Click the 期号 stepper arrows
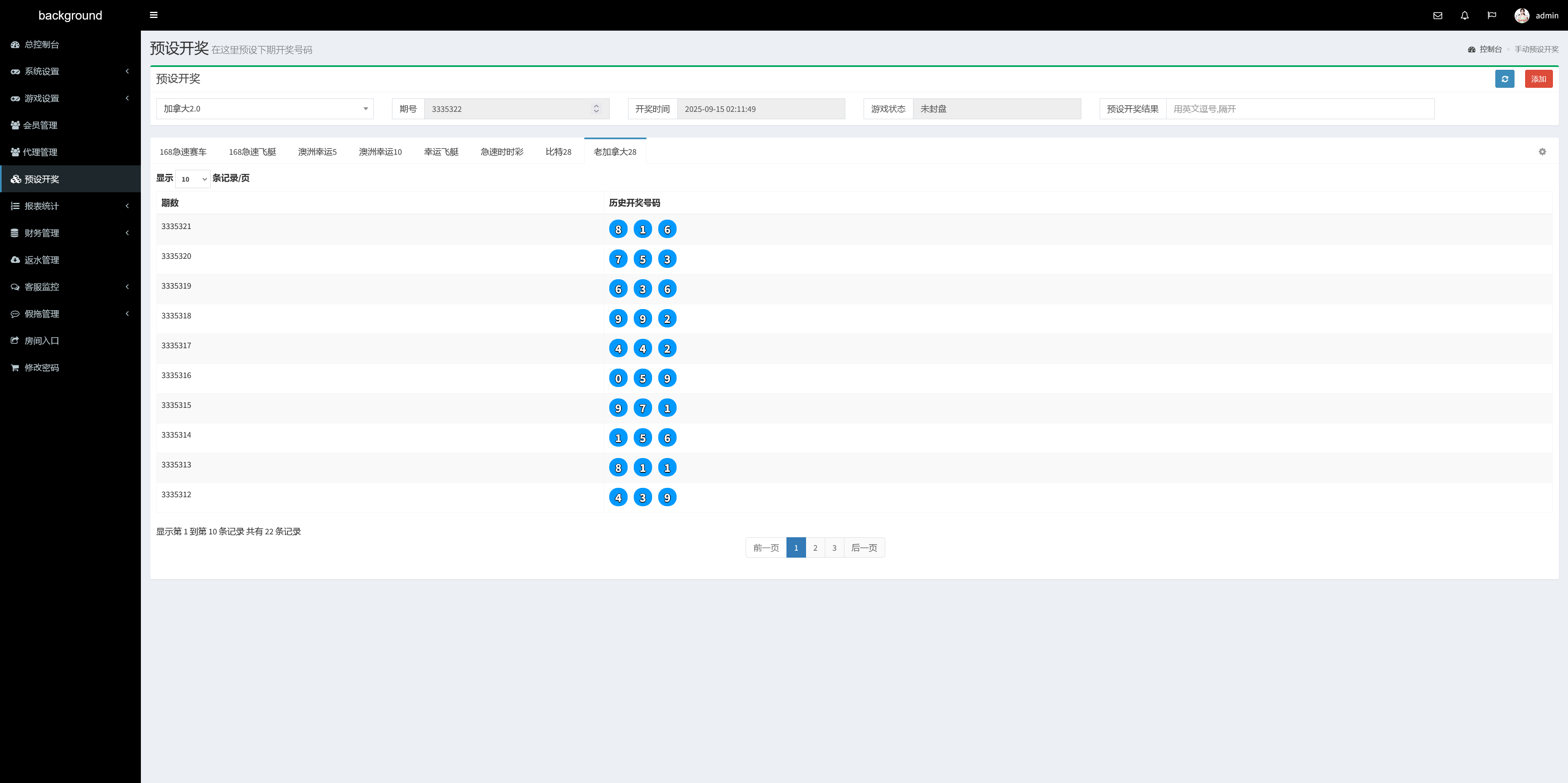The image size is (1568, 783). 596,109
